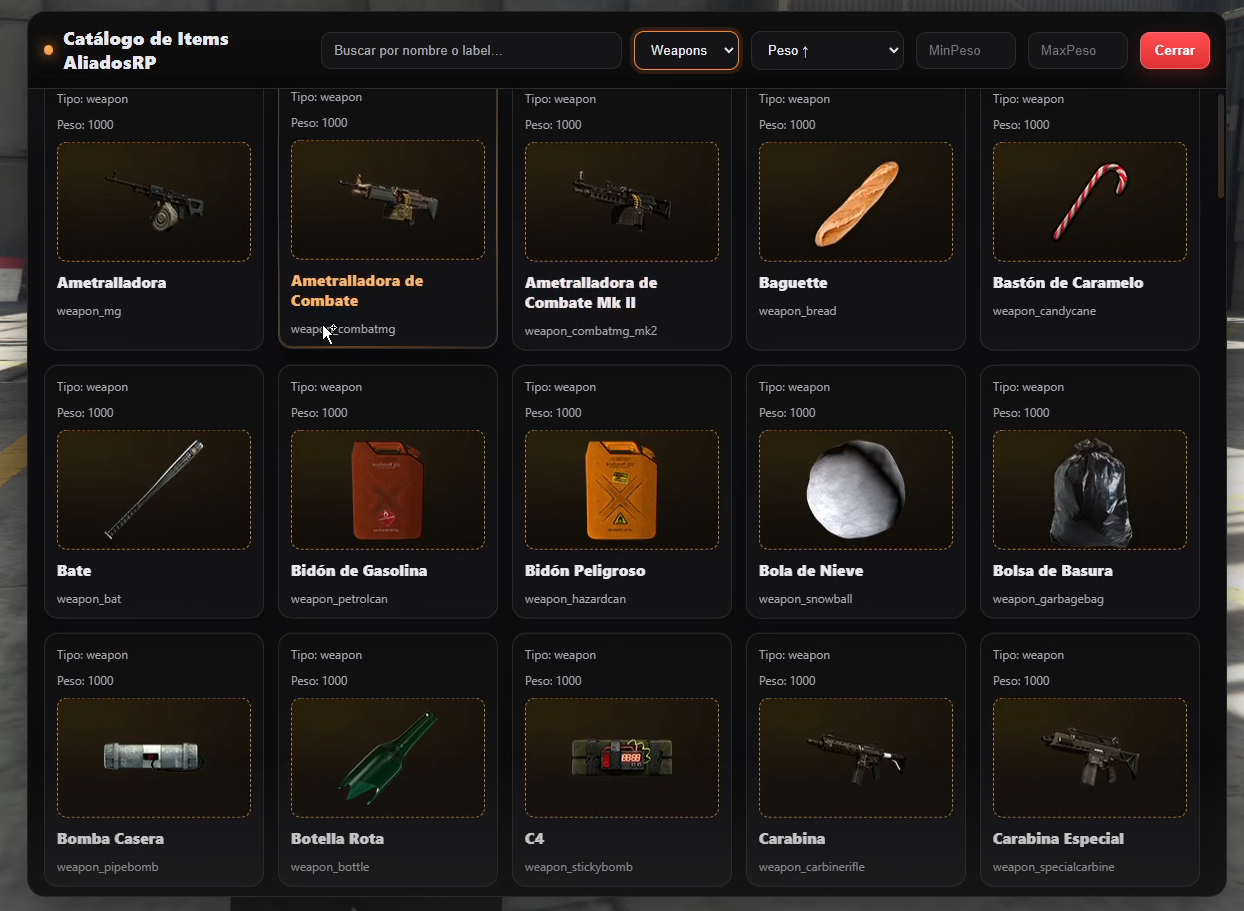Select the pipe bomb image

(x=154, y=757)
